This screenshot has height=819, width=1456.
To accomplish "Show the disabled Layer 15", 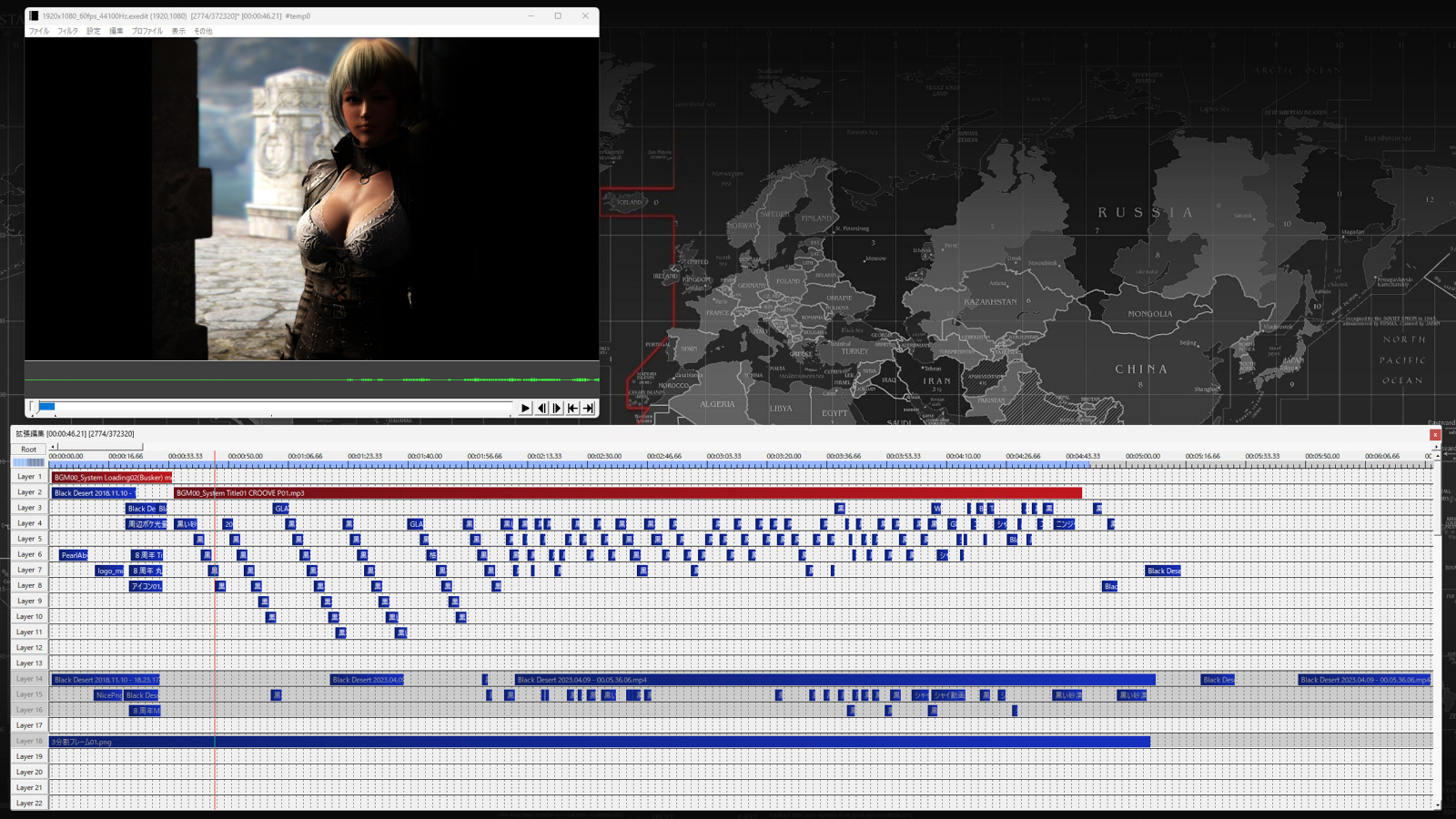I will coord(29,694).
